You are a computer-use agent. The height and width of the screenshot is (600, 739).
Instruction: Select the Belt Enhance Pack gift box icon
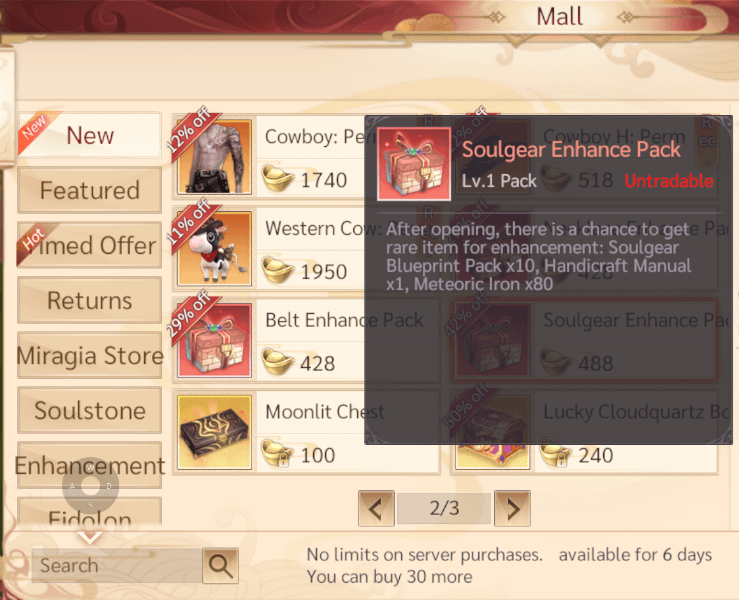(214, 340)
